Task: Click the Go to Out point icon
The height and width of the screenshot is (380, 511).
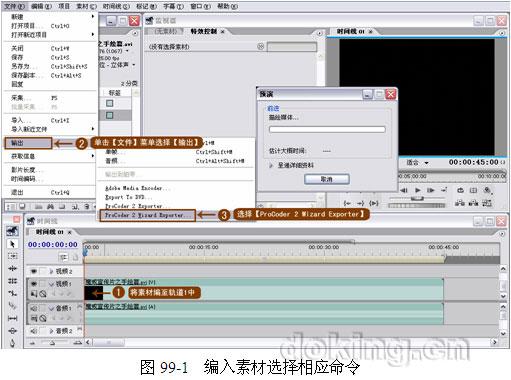Action: click(360, 203)
